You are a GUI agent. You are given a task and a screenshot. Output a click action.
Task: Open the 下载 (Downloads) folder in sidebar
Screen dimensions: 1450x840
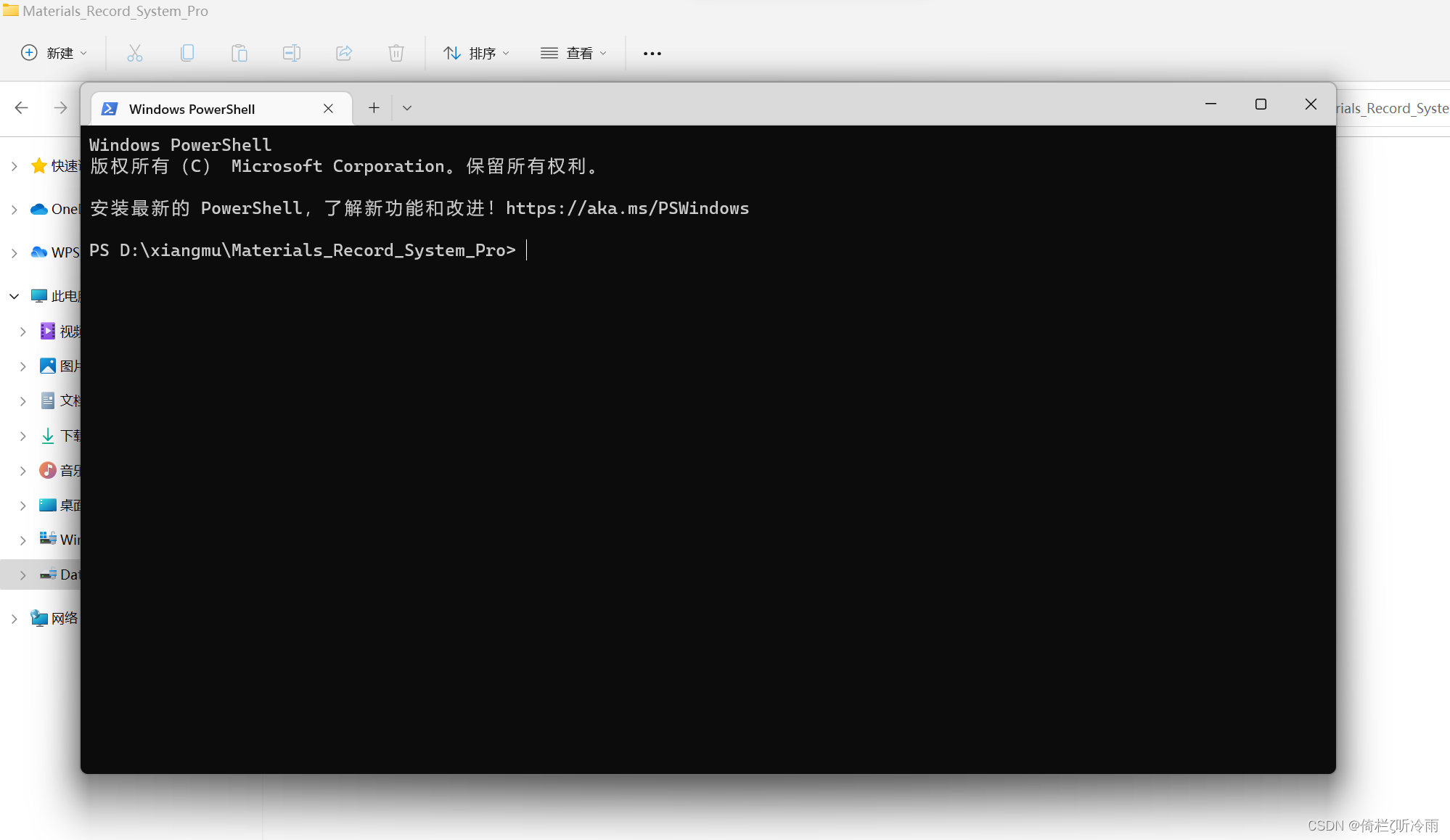(49, 435)
